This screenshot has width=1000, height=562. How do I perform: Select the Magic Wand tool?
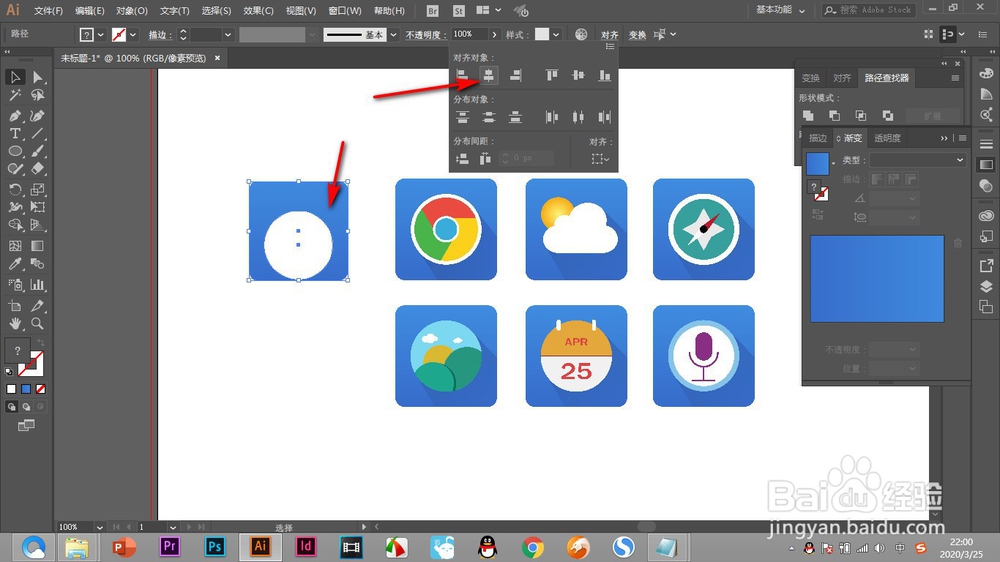click(x=15, y=96)
